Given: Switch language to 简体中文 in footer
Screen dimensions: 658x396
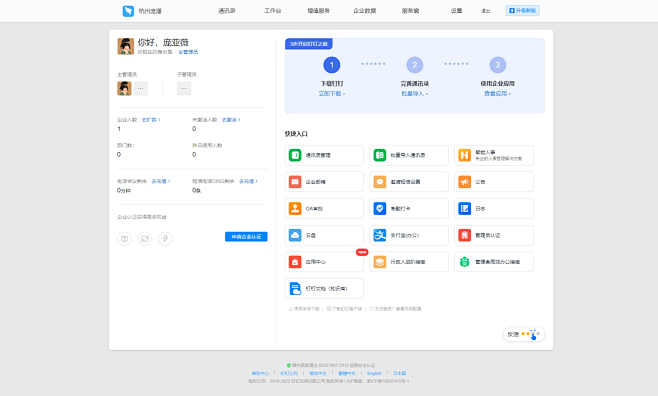Looking at the screenshot, I should (318, 373).
